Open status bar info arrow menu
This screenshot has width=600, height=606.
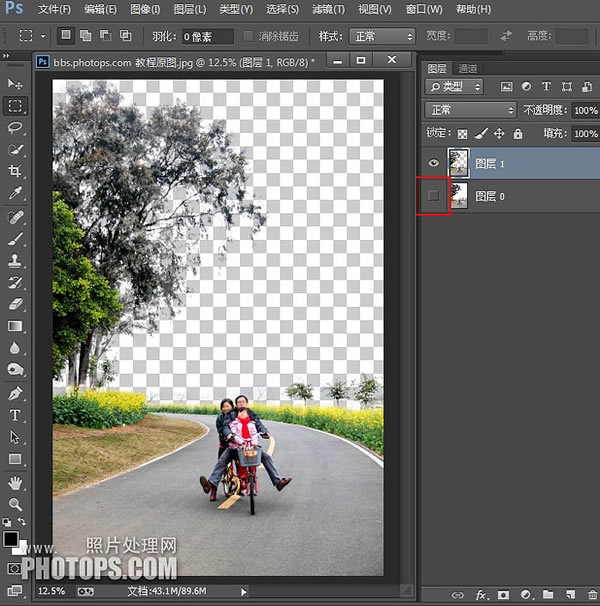click(x=244, y=592)
